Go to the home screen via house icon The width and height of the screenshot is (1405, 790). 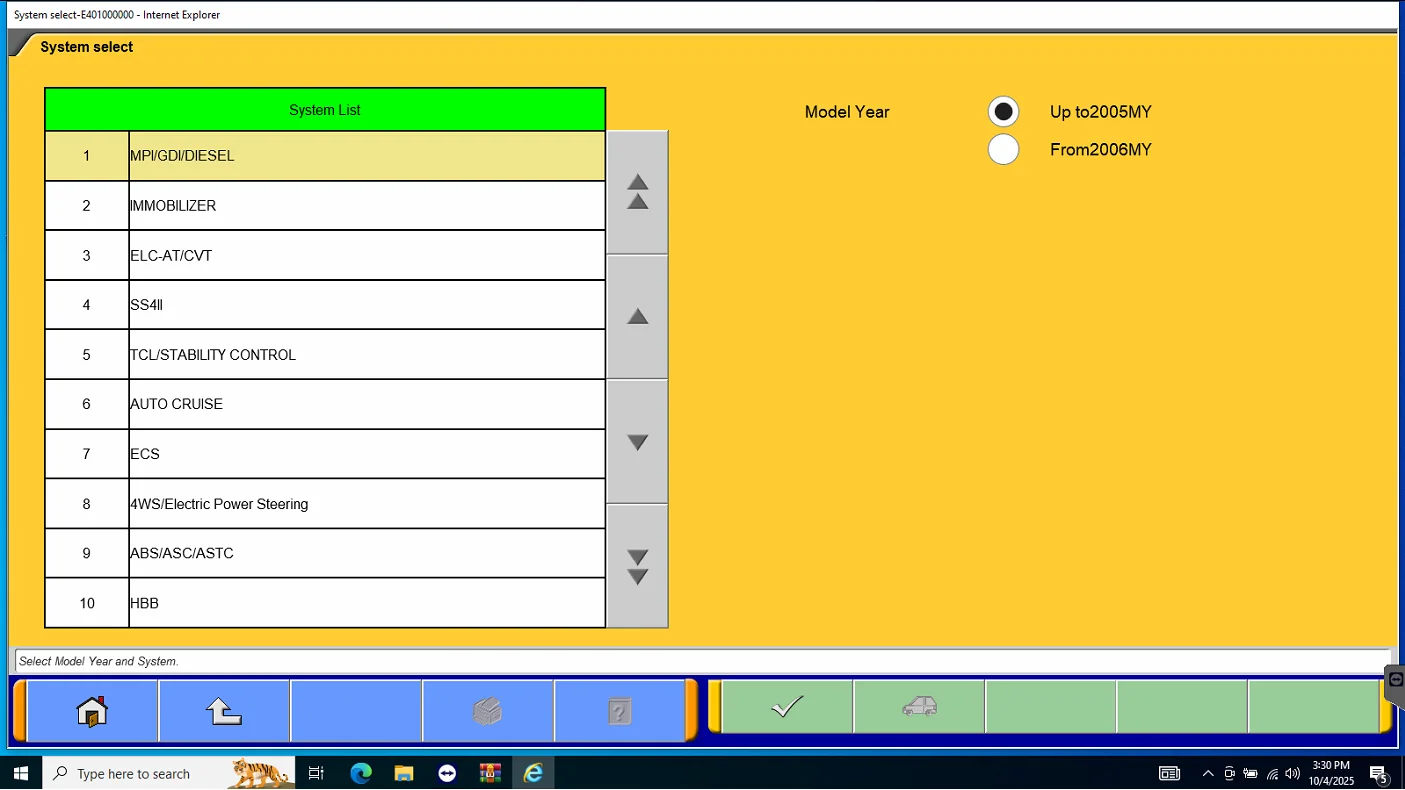pos(92,711)
